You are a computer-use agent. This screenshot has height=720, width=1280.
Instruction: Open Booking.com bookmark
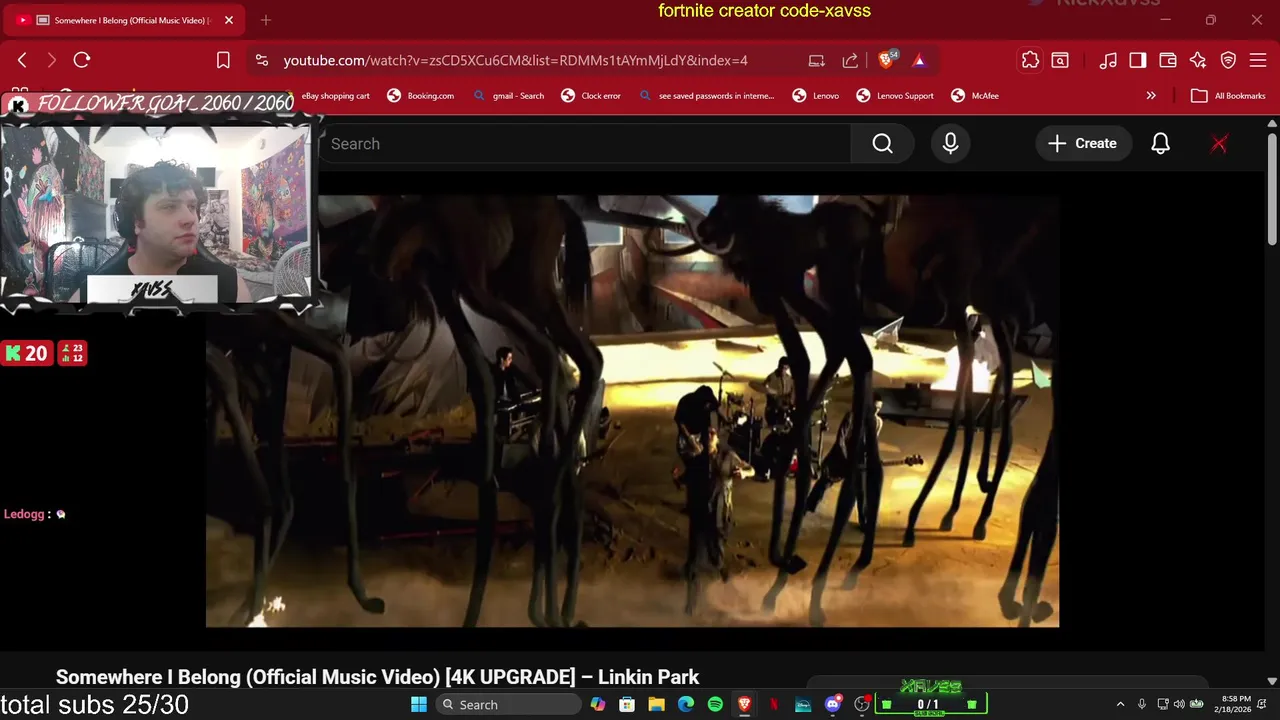tap(421, 96)
